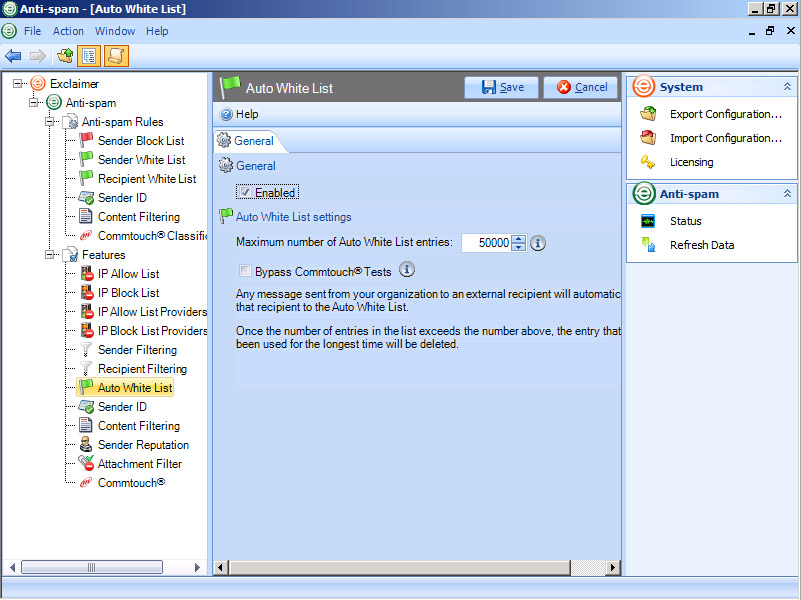Click the IP Allow List icon
801x600 pixels.
86,274
